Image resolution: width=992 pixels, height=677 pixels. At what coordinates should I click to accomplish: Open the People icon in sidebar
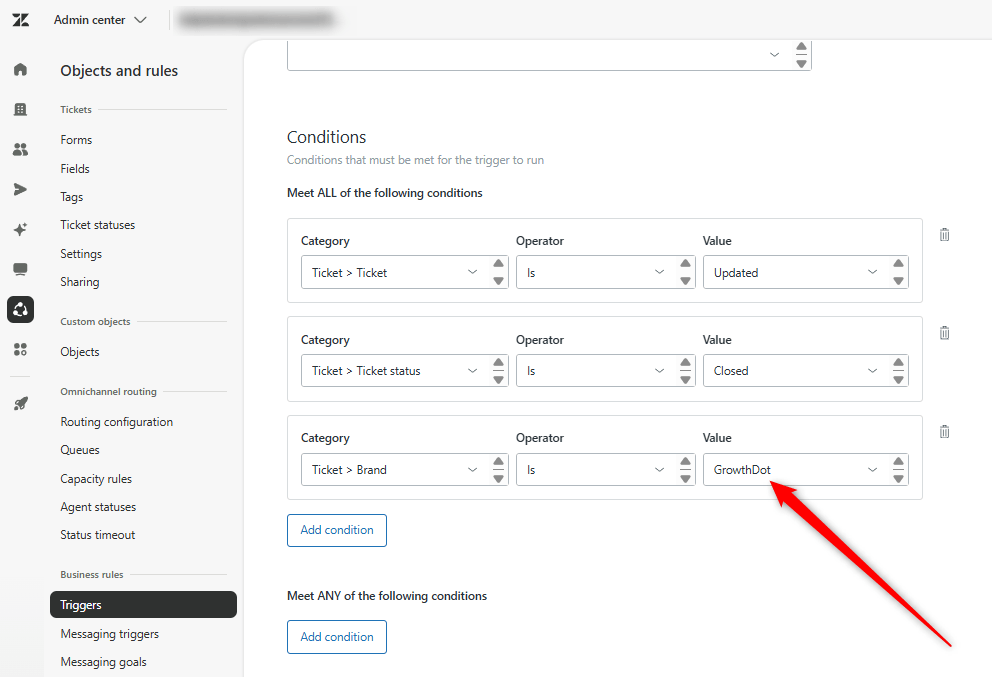tap(20, 149)
